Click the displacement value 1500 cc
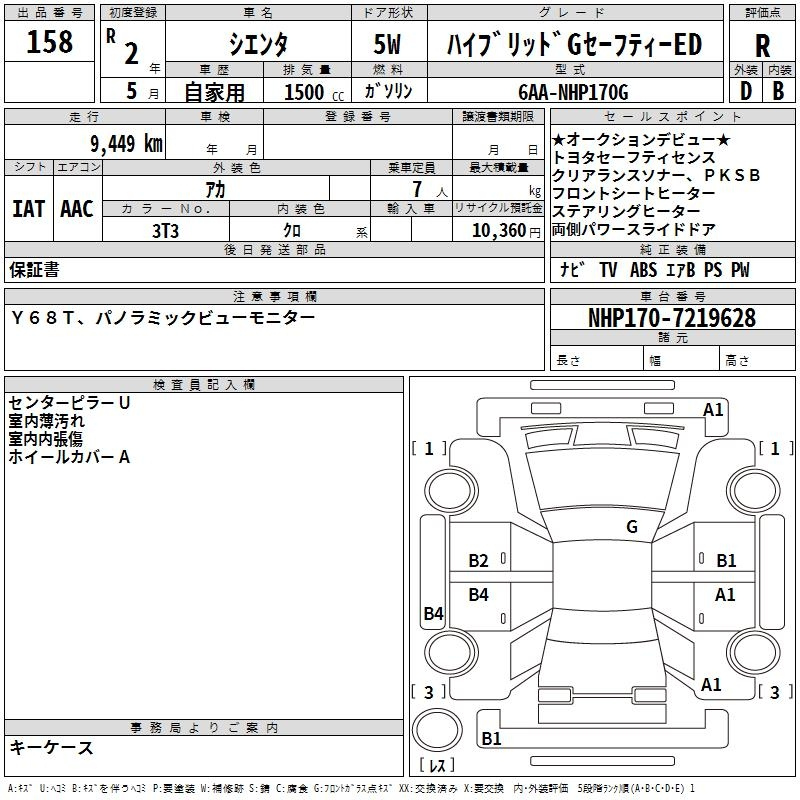The image size is (800, 800). tap(314, 92)
